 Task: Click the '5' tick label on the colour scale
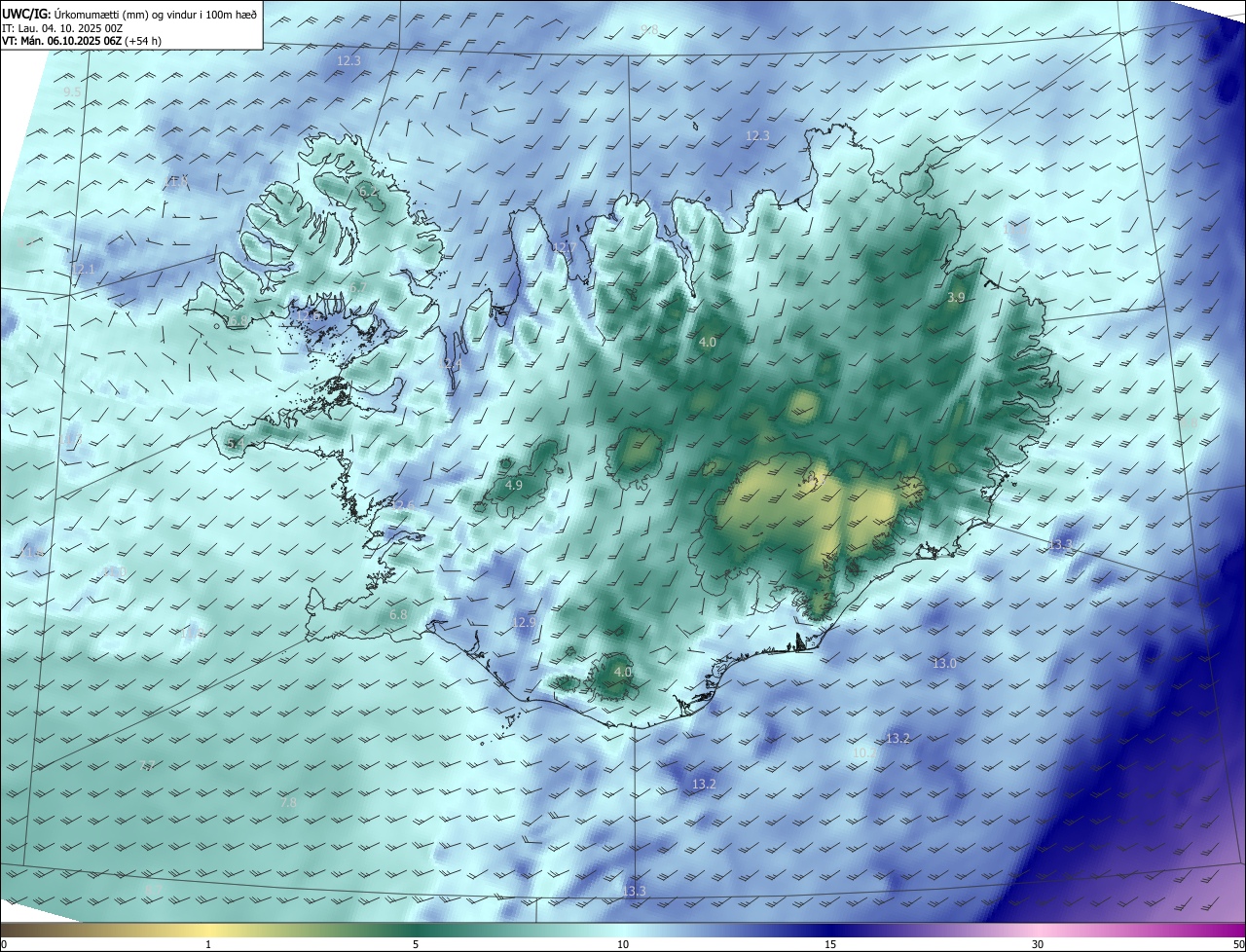(416, 944)
